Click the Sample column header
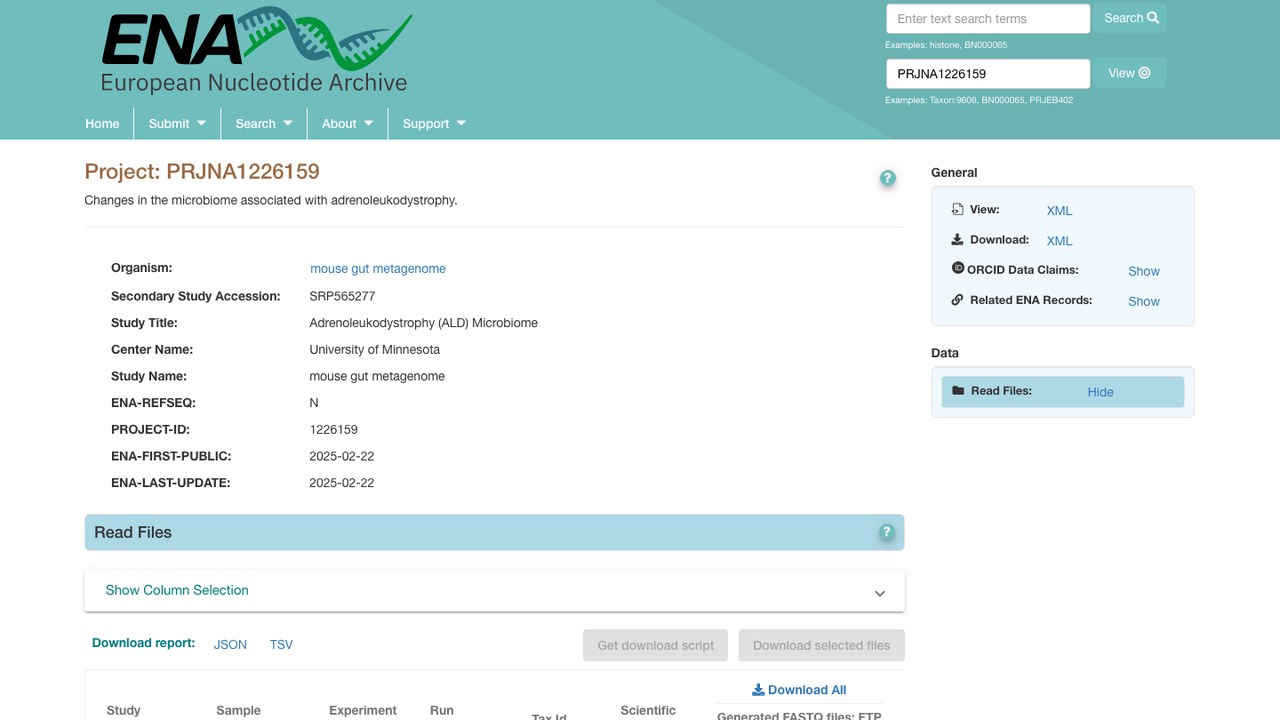The image size is (1280, 720). tap(238, 711)
